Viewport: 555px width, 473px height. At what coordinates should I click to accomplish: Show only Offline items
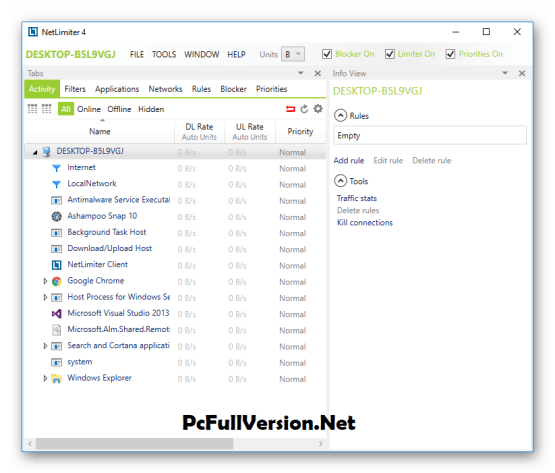pyautogui.click(x=119, y=109)
